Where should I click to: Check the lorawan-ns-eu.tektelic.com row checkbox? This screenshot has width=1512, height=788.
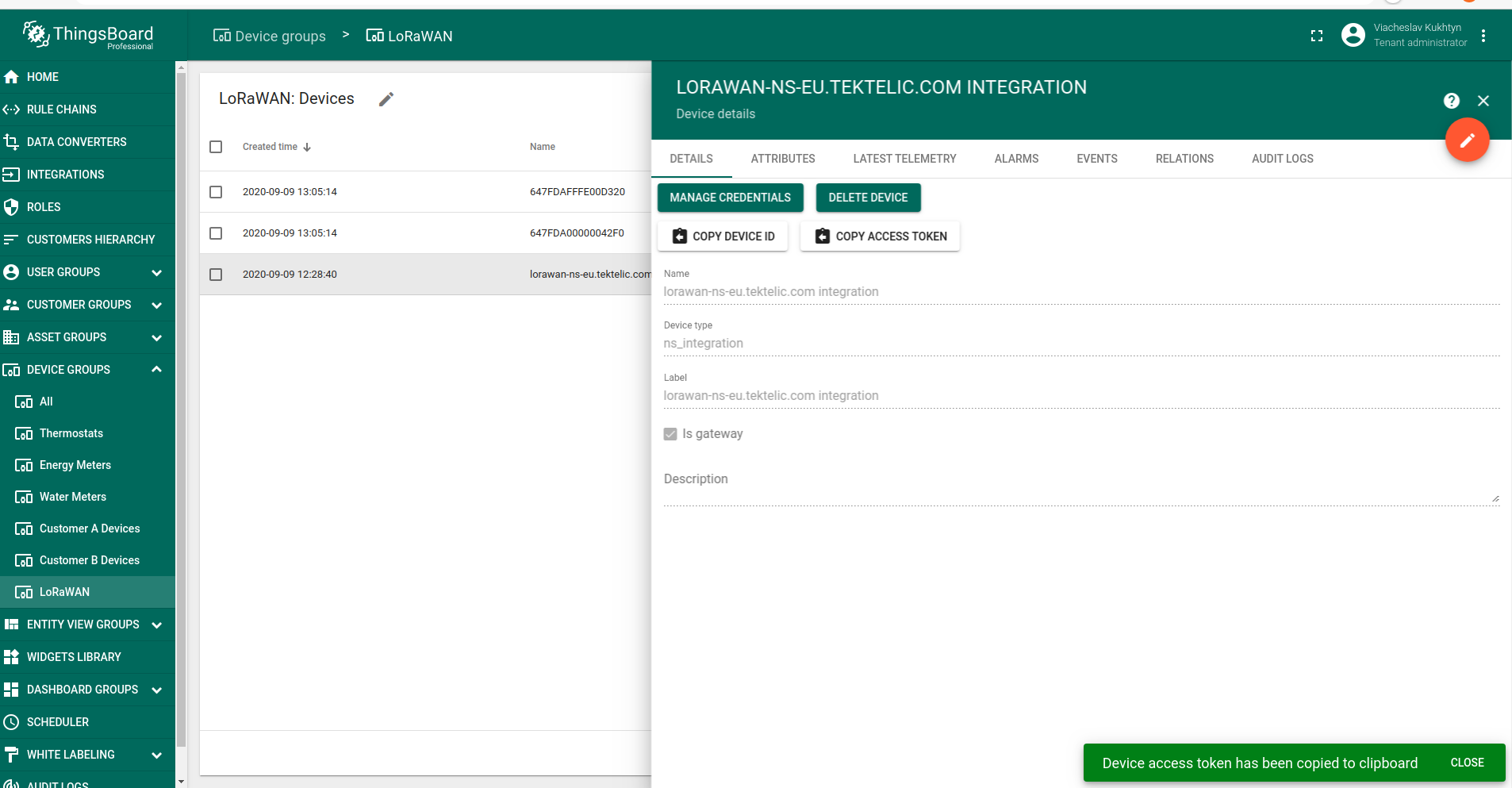click(216, 275)
